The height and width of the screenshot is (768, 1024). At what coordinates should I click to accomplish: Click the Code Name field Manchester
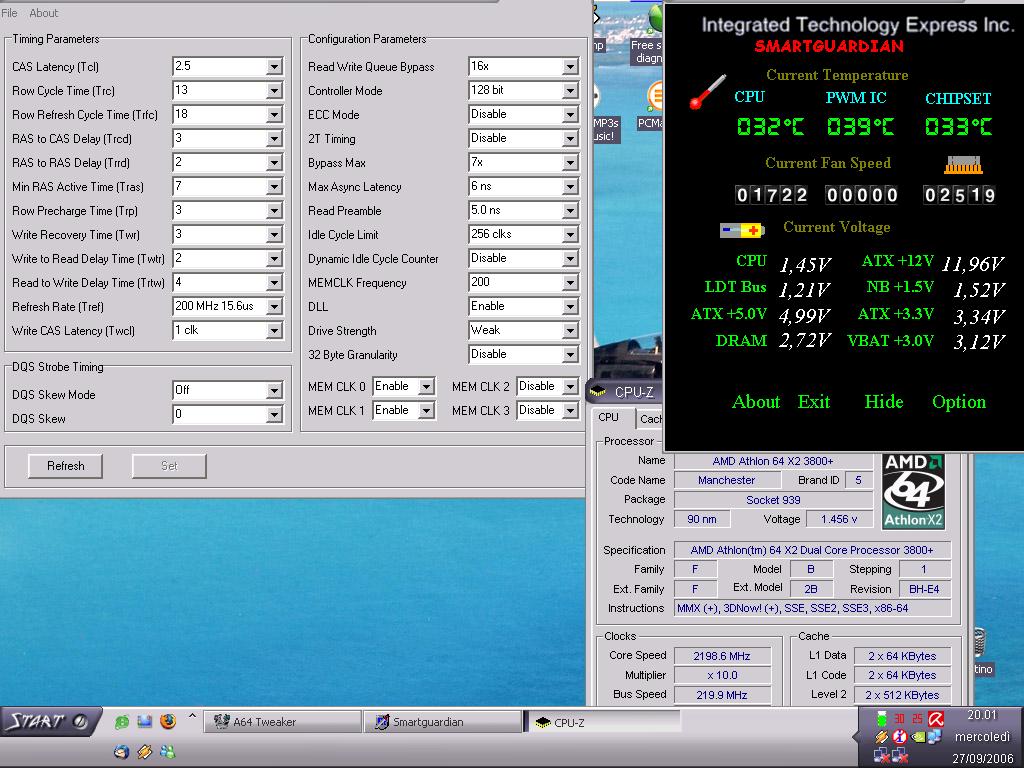[x=726, y=480]
